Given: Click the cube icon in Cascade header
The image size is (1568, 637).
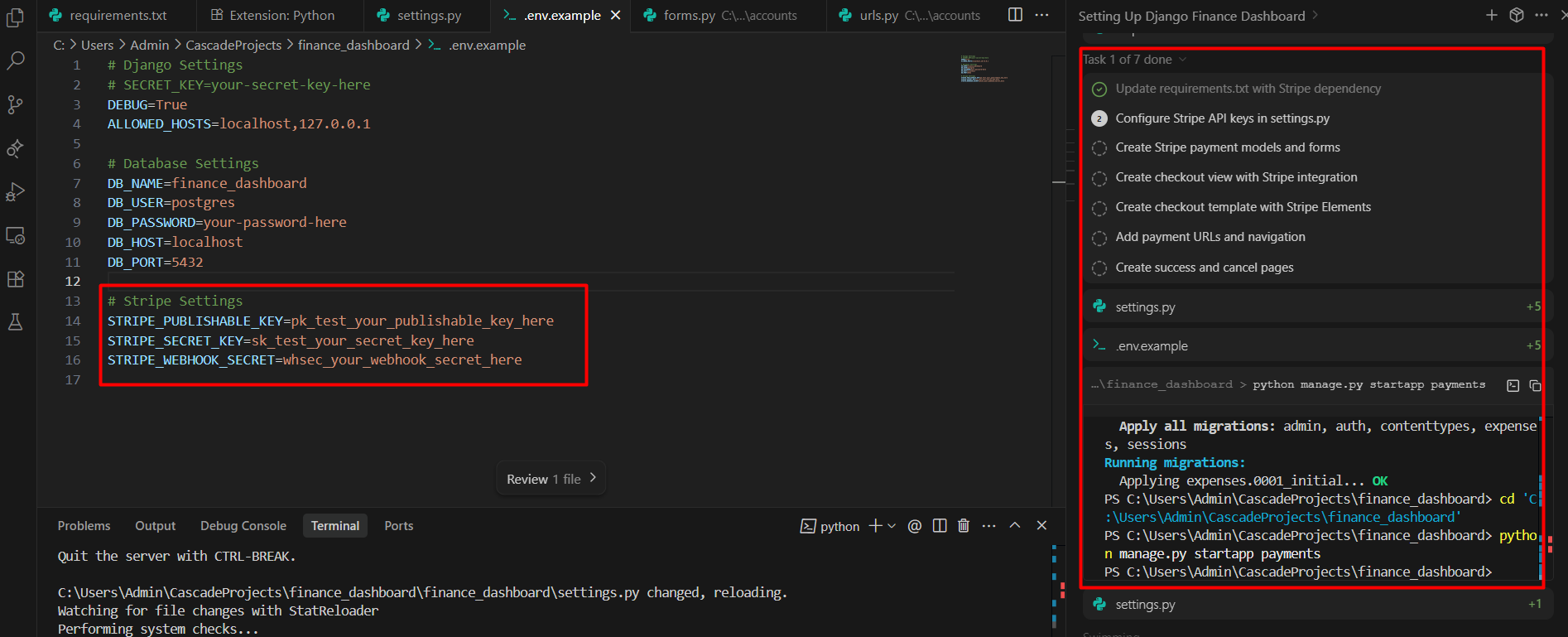Looking at the screenshot, I should pyautogui.click(x=1517, y=15).
